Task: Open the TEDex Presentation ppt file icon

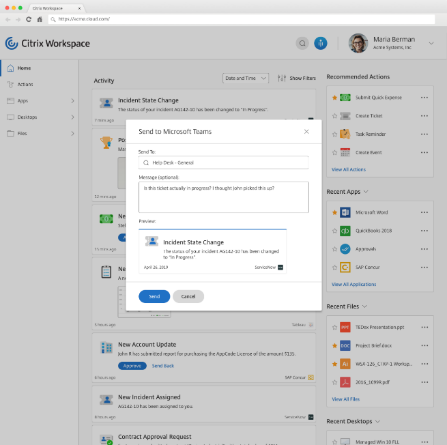Action: (345, 327)
